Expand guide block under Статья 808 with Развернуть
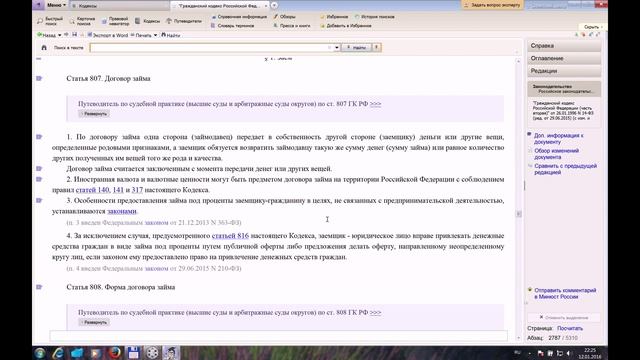Image resolution: width=640 pixels, height=360 pixels. click(x=94, y=322)
